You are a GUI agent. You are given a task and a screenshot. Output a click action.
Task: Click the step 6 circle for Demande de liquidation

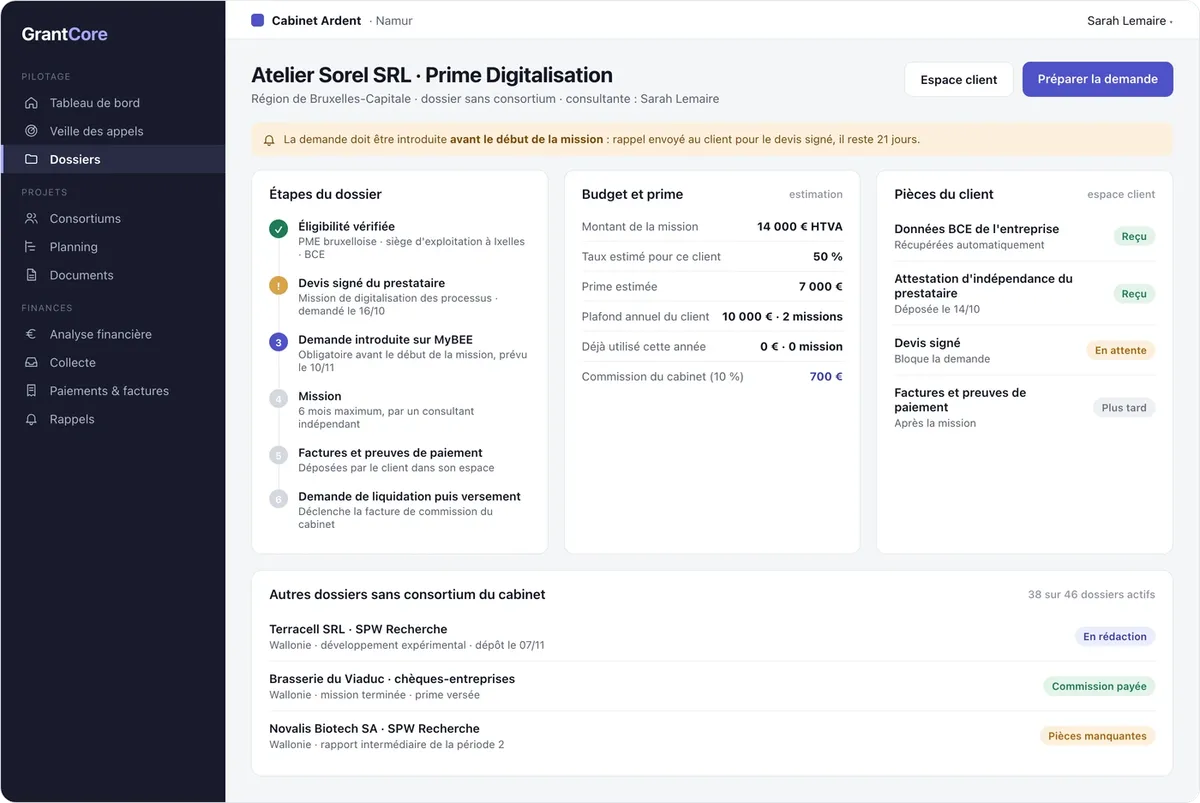[278, 498]
